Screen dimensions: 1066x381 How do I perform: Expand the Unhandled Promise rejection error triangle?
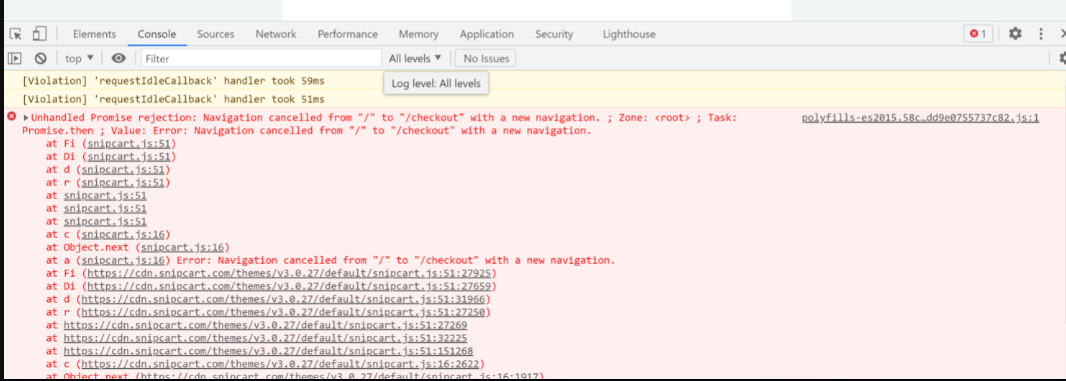(x=27, y=118)
